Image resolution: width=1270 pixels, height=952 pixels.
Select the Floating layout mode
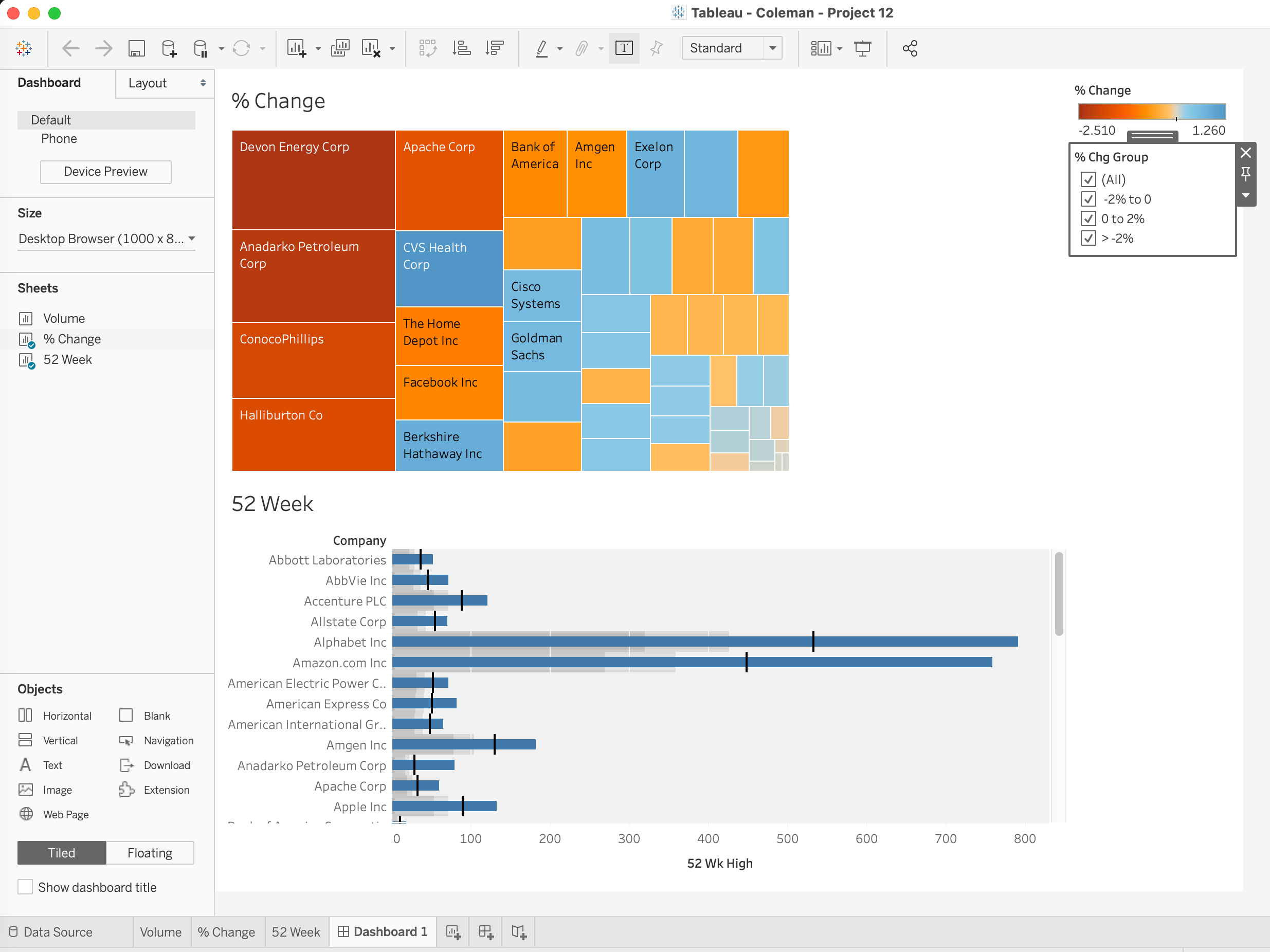coord(150,853)
